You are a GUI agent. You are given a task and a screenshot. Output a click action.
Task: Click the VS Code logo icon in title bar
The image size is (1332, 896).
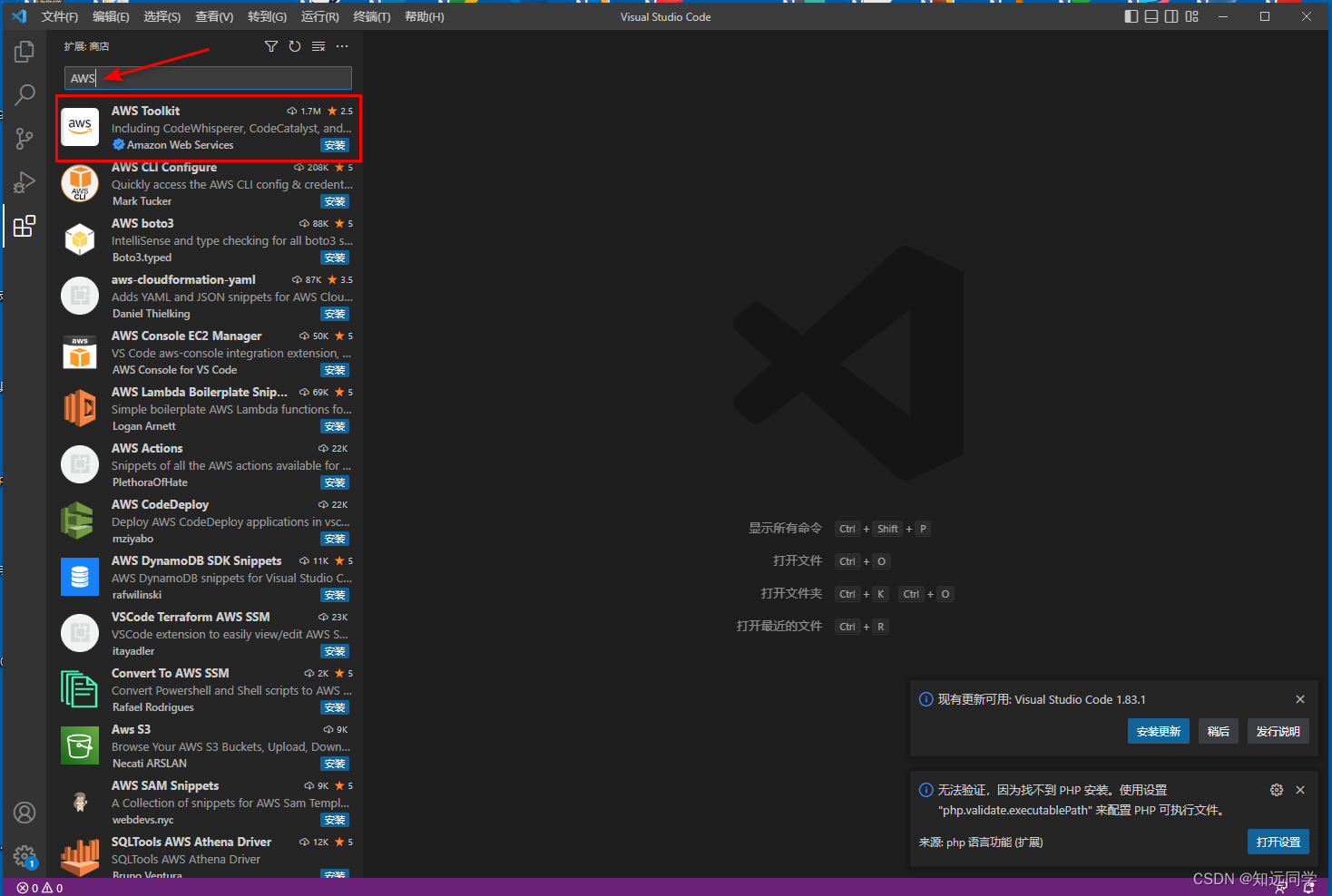click(19, 16)
